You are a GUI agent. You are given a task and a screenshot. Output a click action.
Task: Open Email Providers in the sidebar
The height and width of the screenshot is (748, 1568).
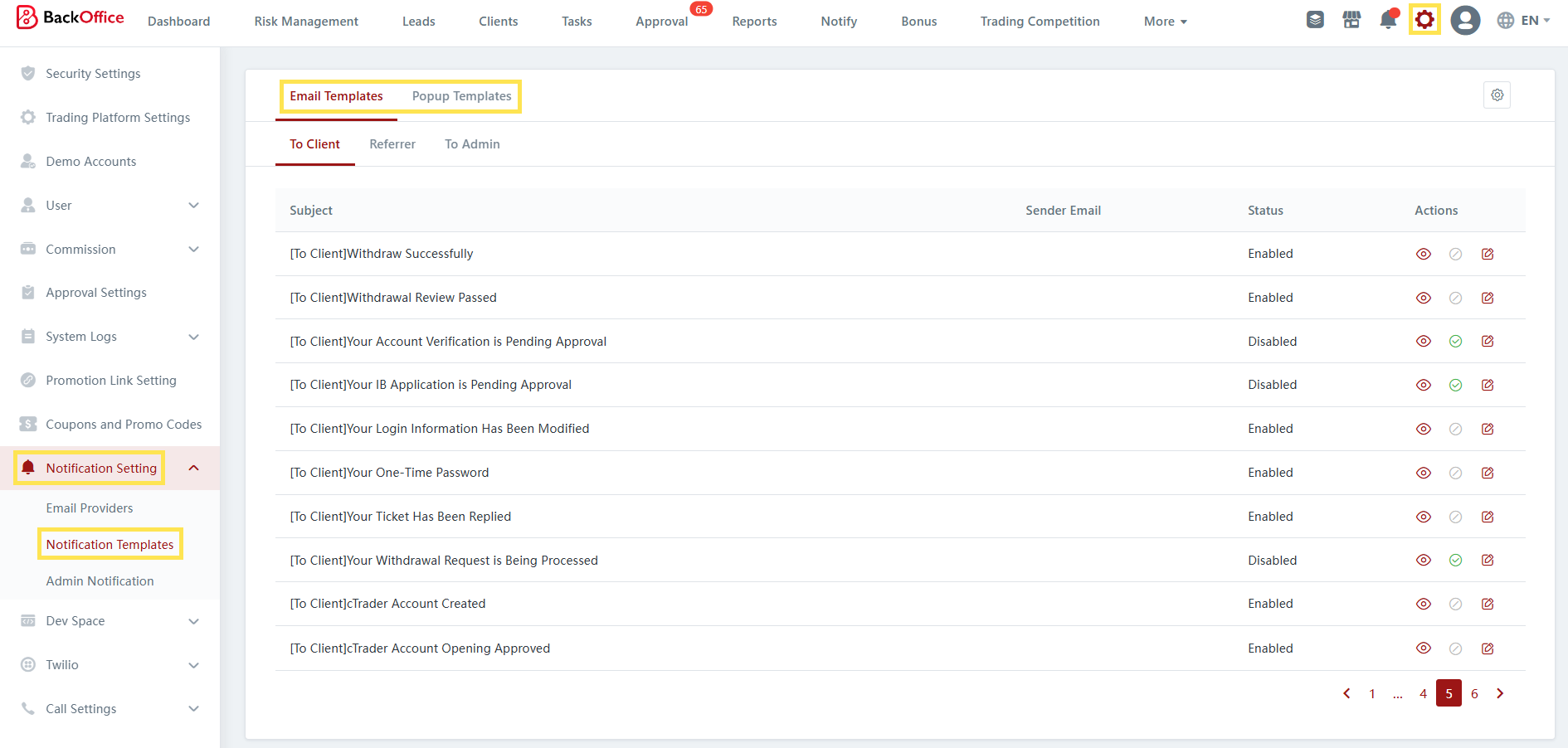point(90,508)
